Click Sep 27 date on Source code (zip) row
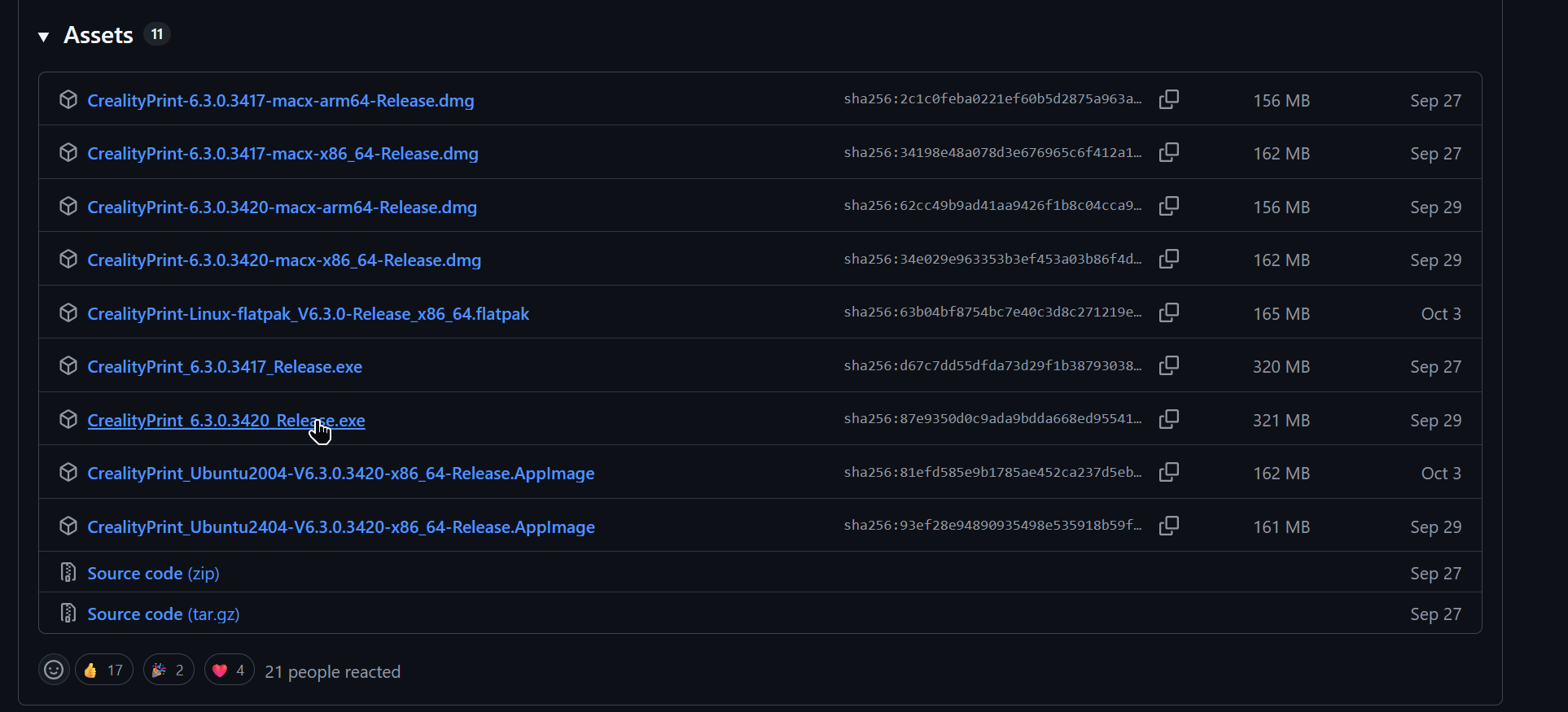Screen dimensions: 1568x712 click(x=1436, y=574)
